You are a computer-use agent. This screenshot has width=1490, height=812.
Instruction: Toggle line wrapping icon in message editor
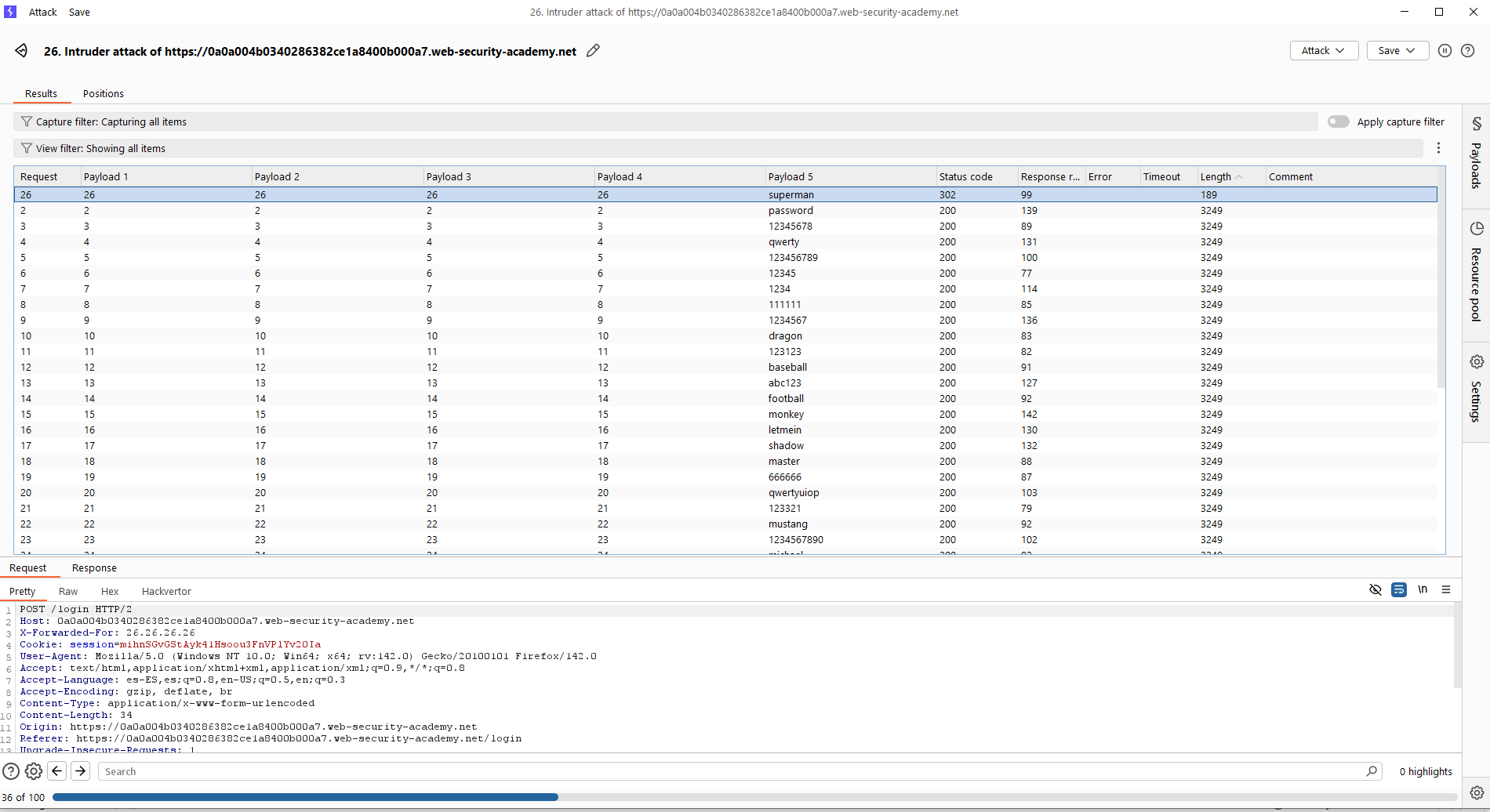1398,589
